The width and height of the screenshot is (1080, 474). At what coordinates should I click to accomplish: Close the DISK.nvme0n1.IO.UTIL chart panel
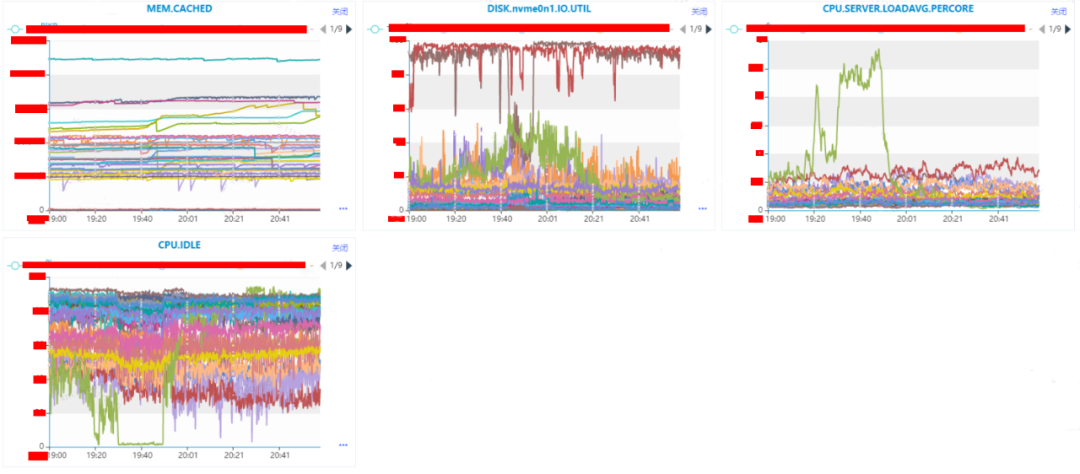(699, 11)
